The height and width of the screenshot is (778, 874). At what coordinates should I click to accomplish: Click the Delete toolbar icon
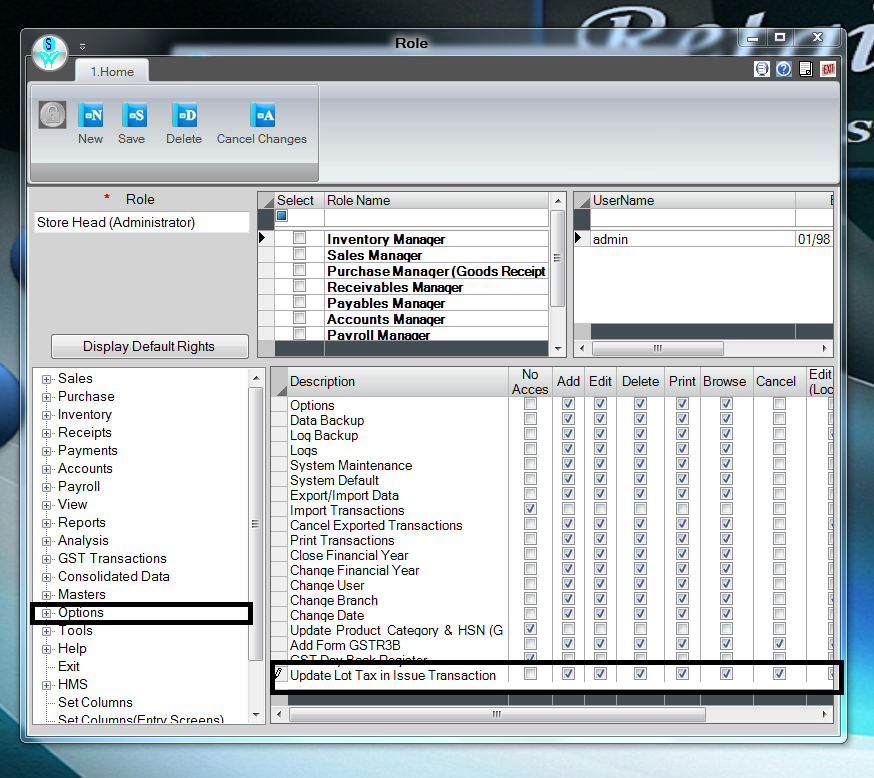184,116
